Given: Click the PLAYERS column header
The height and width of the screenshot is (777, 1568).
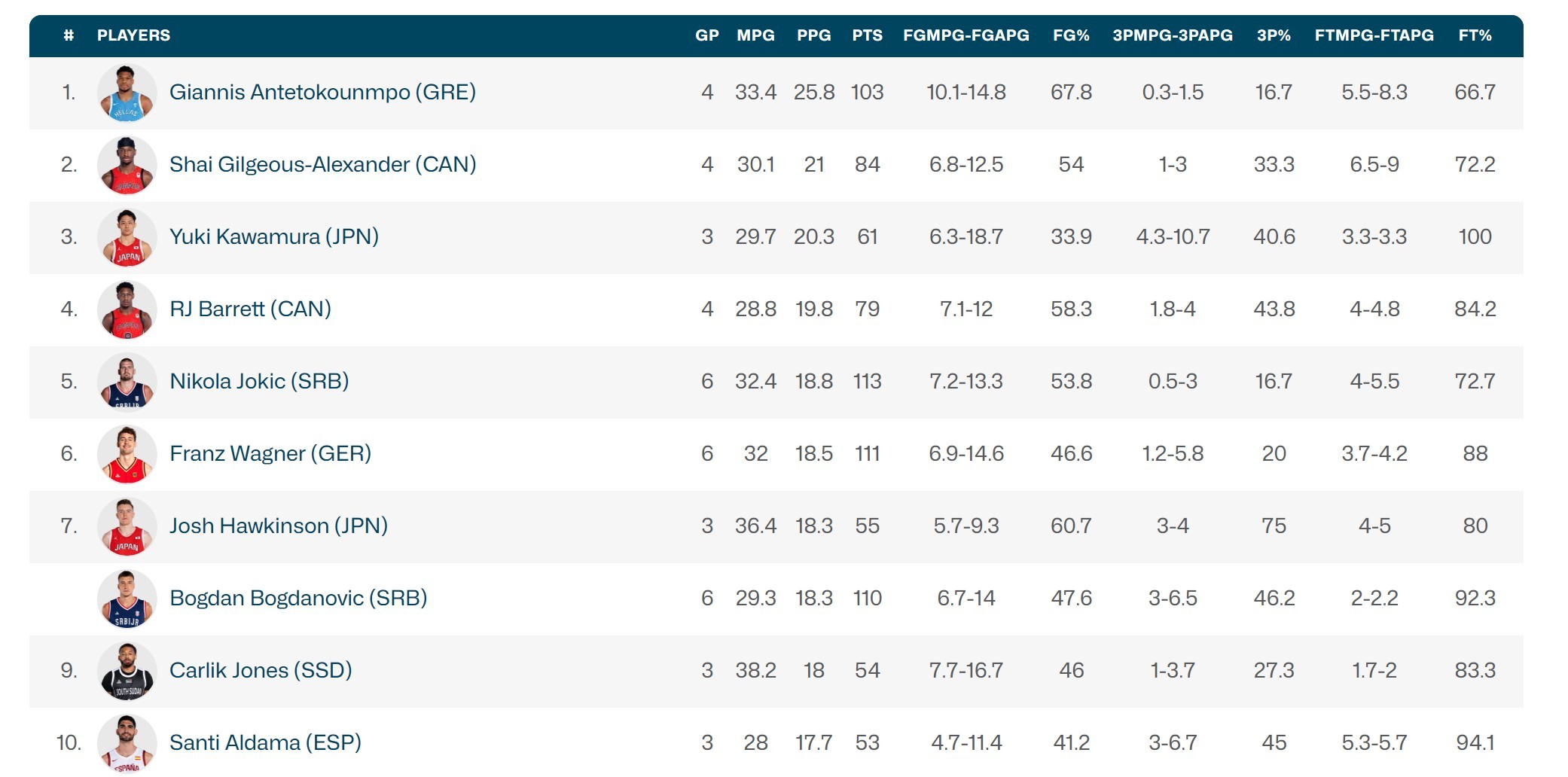Looking at the screenshot, I should click(x=133, y=35).
